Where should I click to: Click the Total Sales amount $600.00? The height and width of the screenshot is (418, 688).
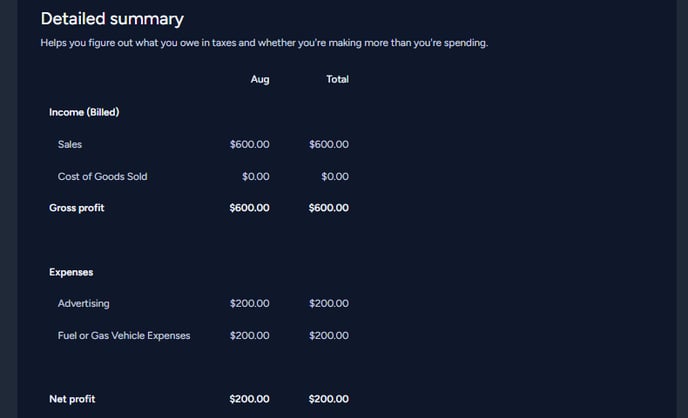coord(329,144)
